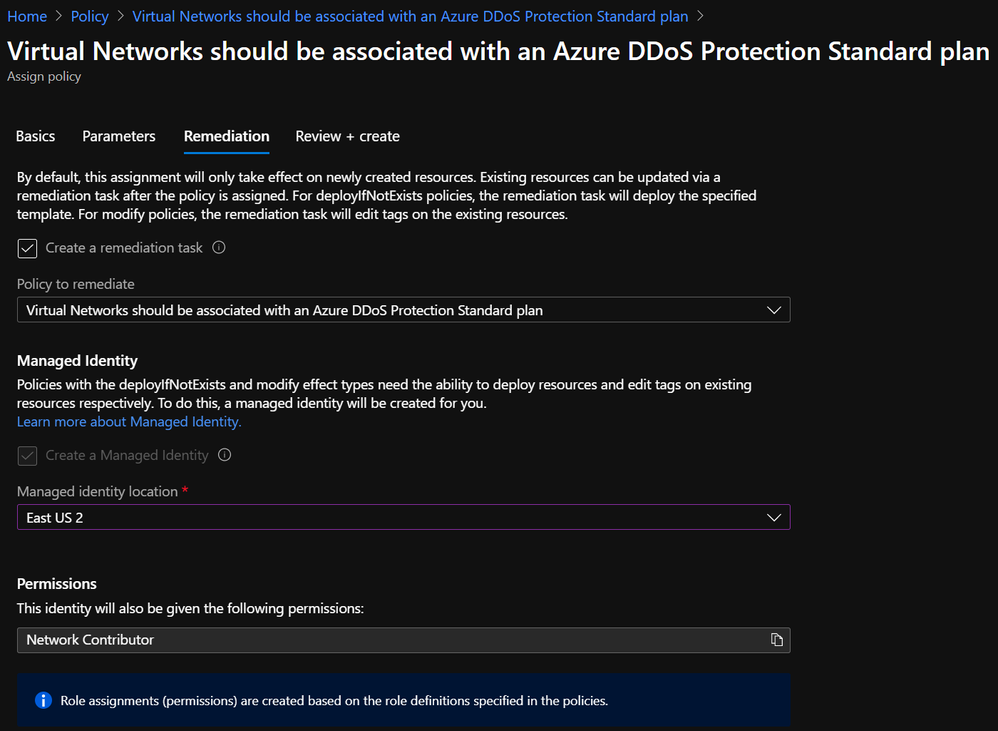Click the Network Contributor permissions field
This screenshot has width=998, height=731.
tap(390, 640)
